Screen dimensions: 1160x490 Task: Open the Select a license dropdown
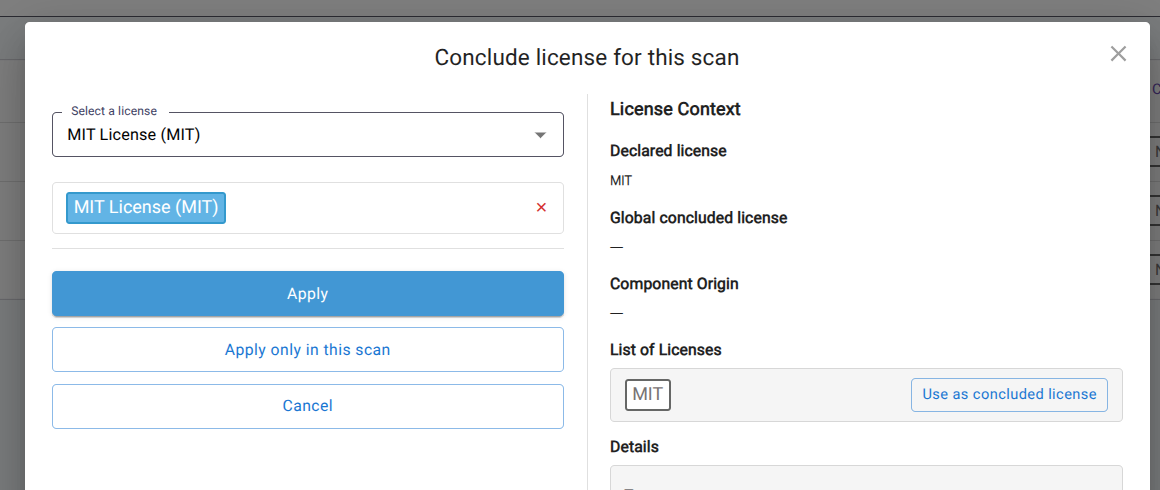click(x=308, y=135)
